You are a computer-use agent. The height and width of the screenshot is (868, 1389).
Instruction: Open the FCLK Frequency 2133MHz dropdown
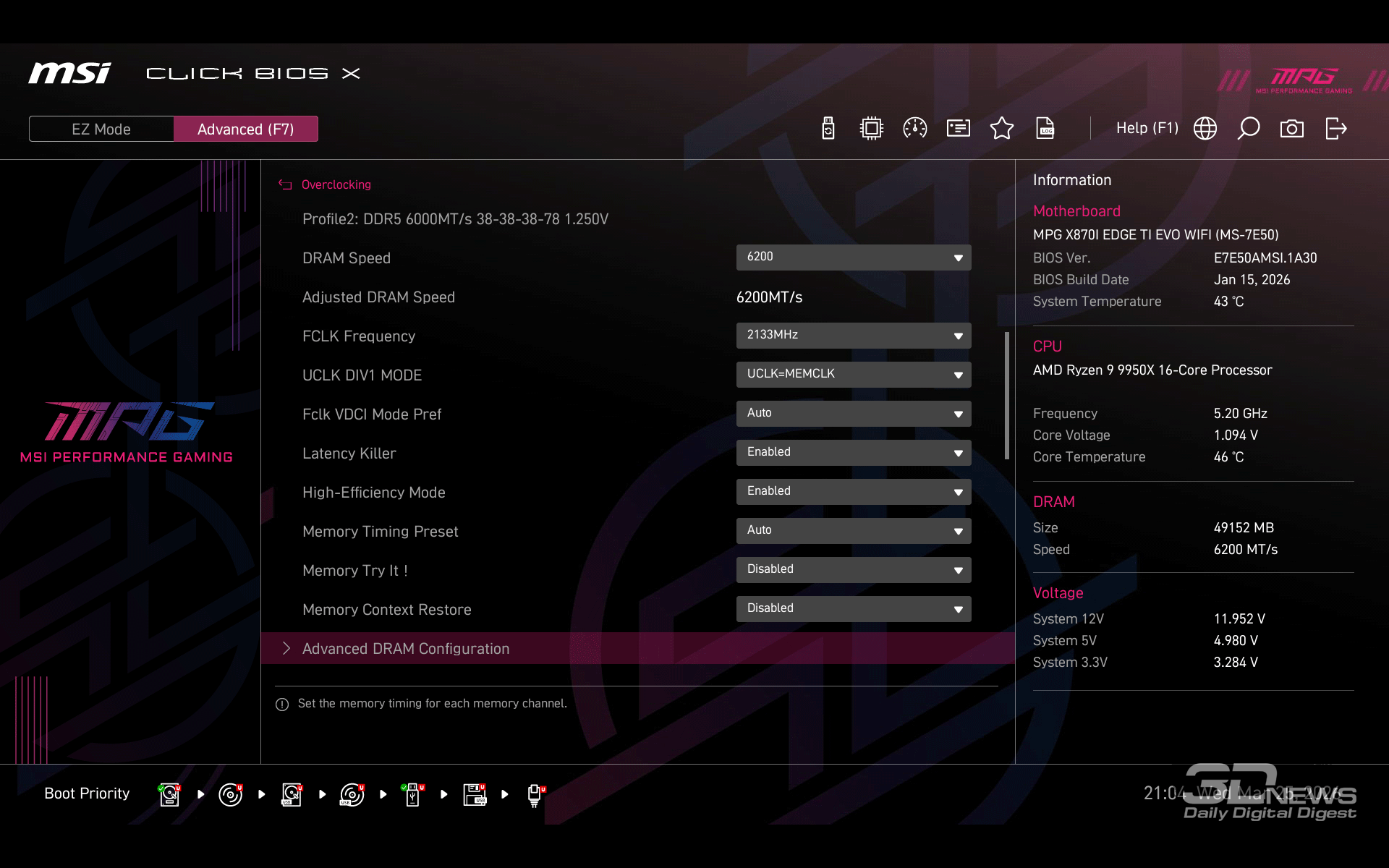tap(854, 336)
